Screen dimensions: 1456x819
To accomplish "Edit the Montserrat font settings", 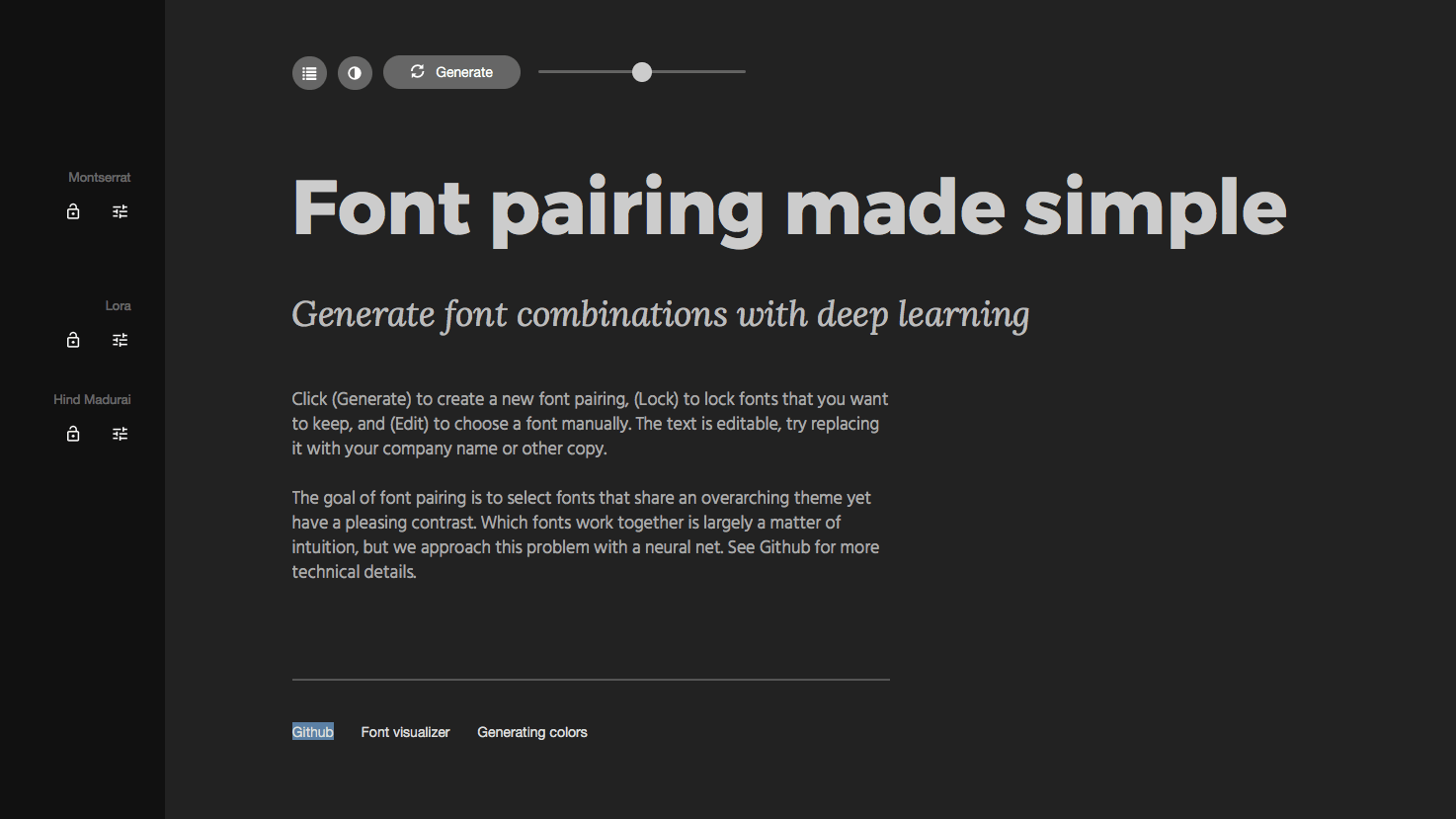I will pyautogui.click(x=121, y=211).
